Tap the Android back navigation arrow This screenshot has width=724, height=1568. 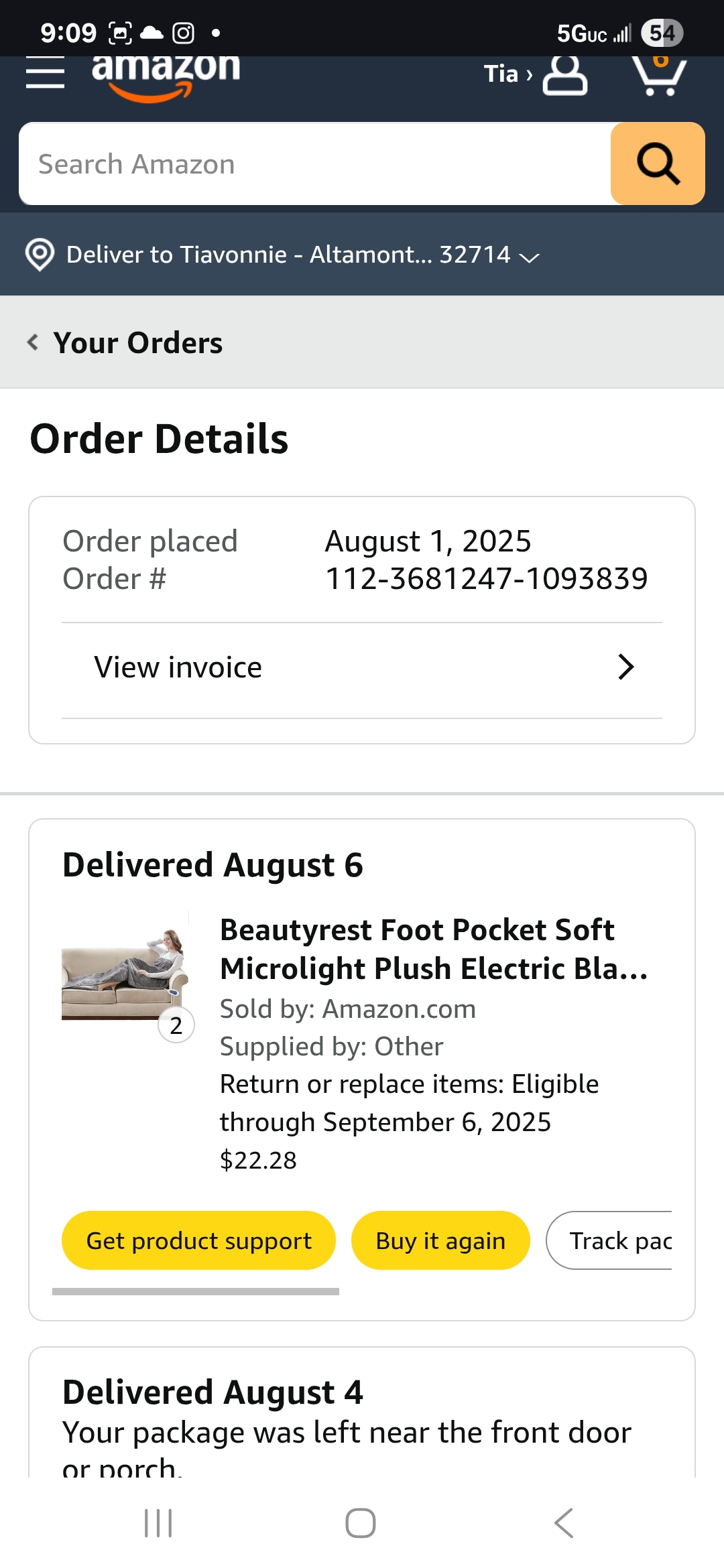pos(564,1523)
